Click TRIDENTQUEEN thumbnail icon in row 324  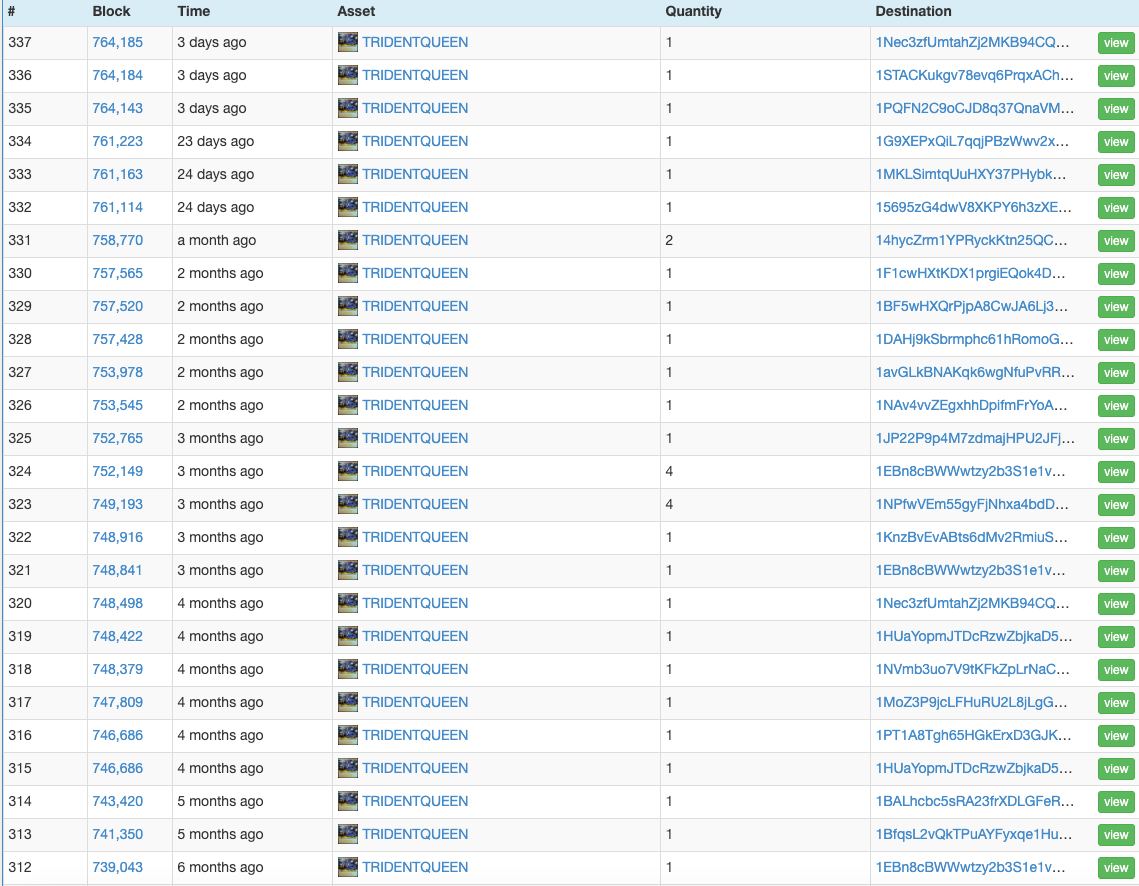348,471
